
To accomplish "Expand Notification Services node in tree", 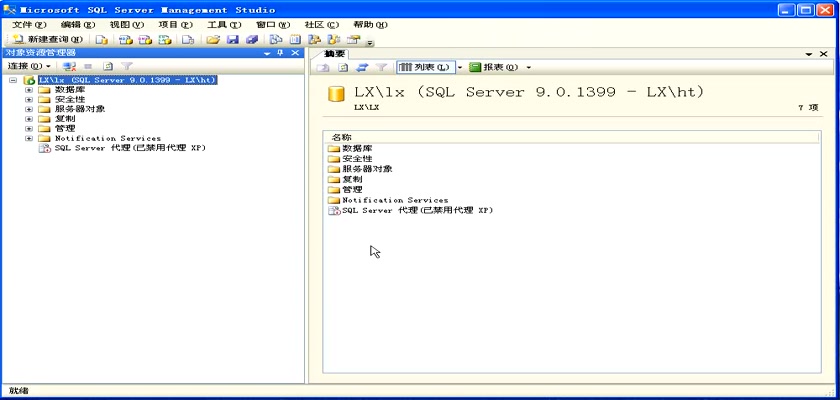I will 29,138.
